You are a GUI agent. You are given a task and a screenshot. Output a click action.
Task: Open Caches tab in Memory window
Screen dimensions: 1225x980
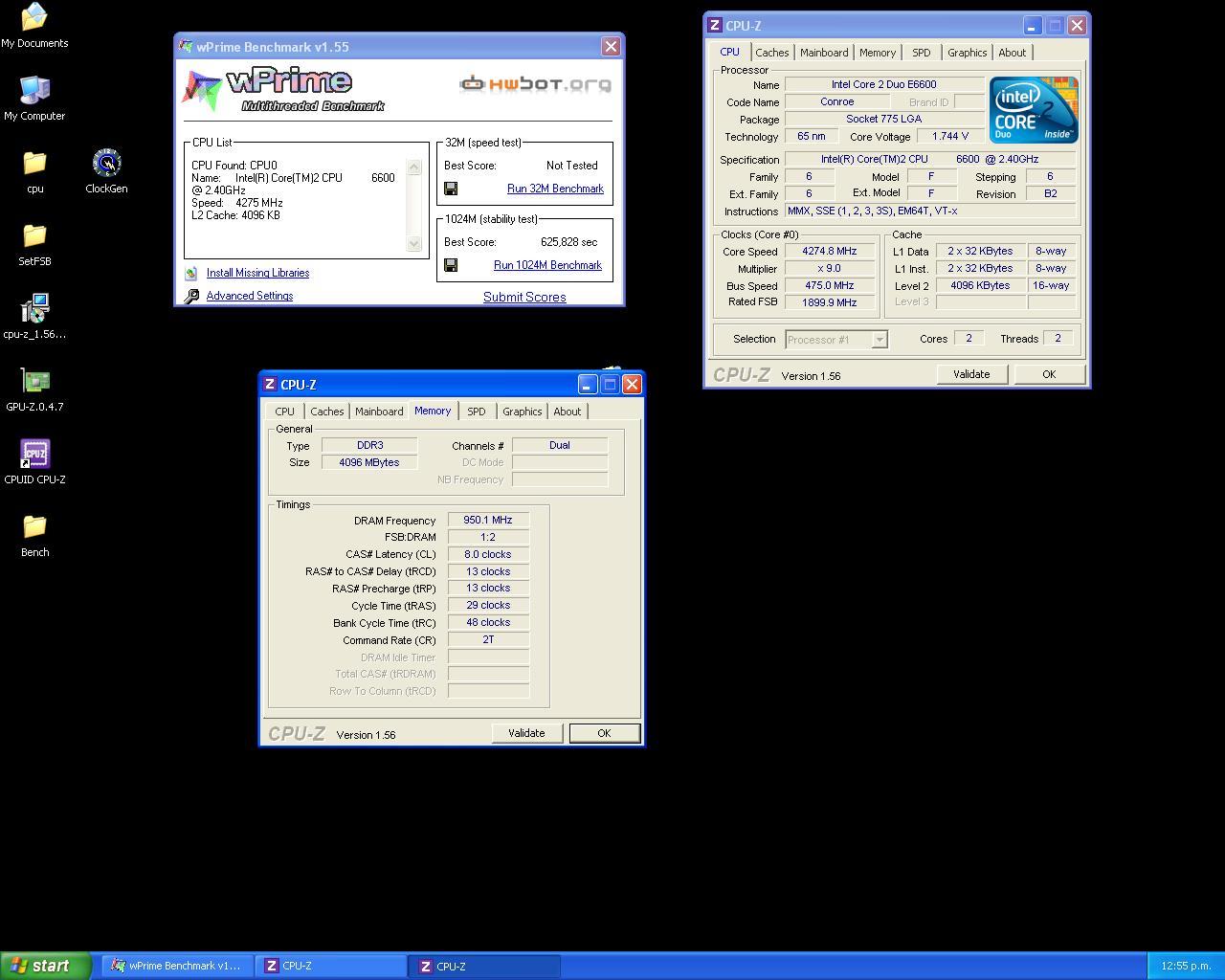tap(326, 412)
